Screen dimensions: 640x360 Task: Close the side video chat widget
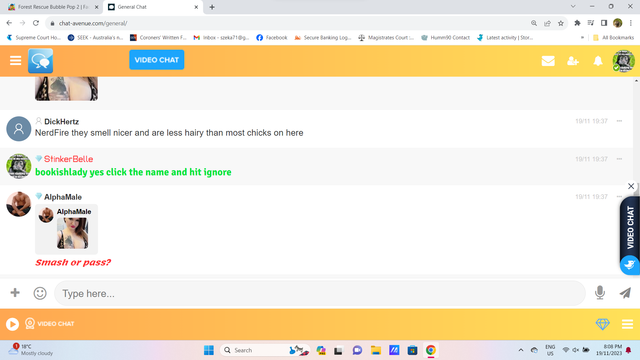[631, 186]
